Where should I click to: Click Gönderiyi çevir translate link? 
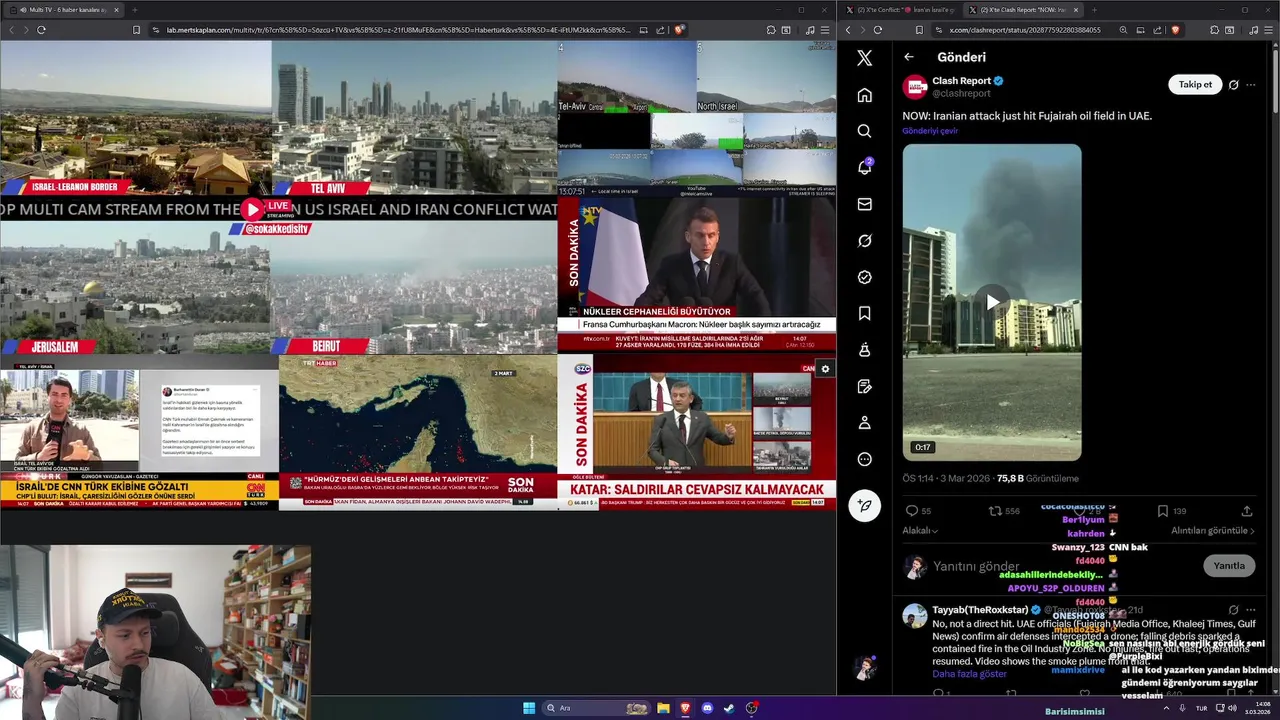click(930, 131)
